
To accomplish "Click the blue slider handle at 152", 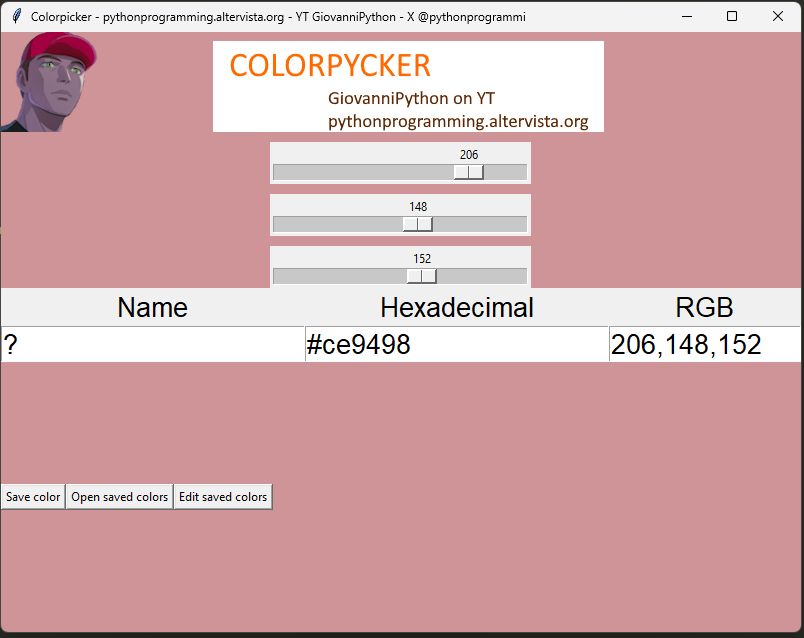I will (x=421, y=276).
